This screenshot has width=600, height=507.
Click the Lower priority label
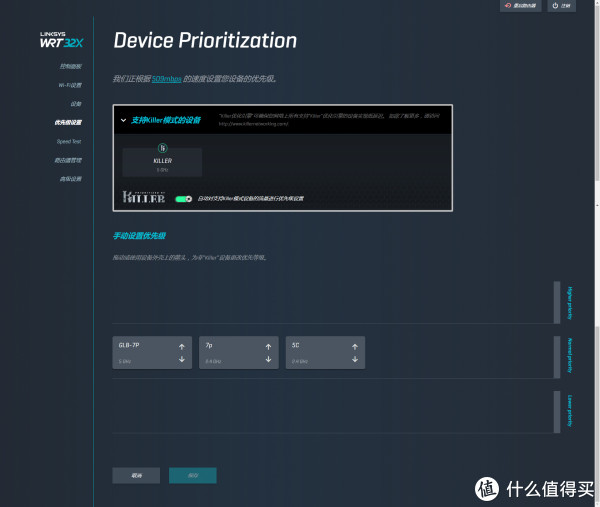pos(570,411)
